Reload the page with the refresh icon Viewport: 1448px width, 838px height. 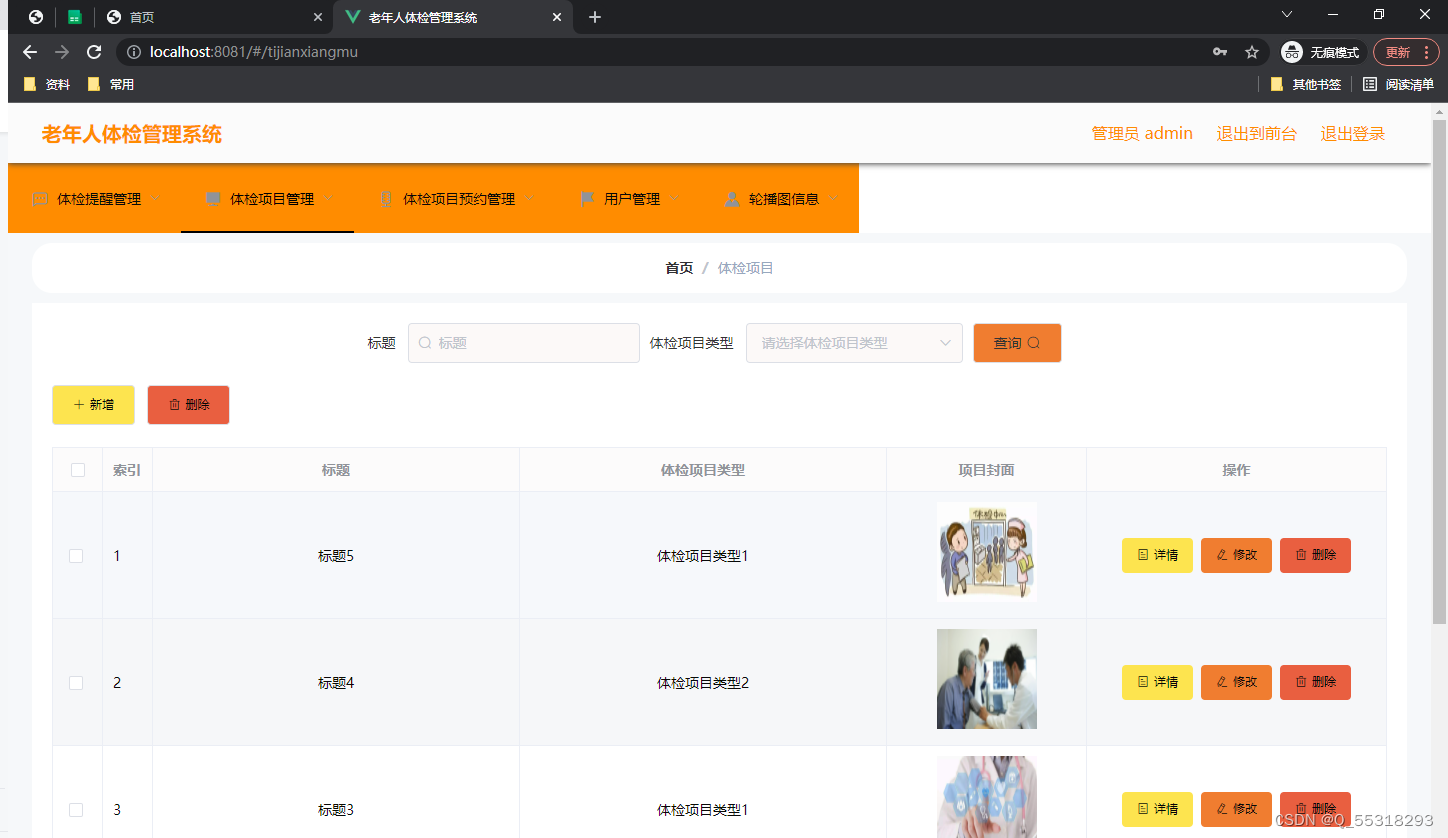(x=94, y=52)
